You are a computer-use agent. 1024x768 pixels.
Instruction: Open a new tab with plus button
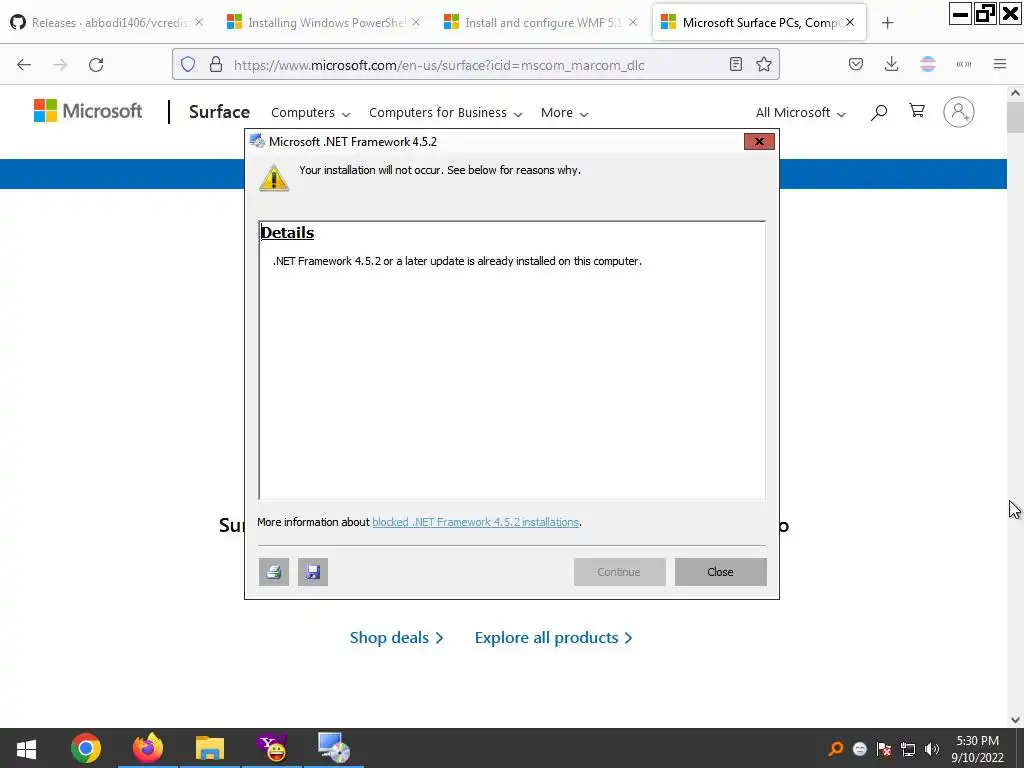(888, 23)
